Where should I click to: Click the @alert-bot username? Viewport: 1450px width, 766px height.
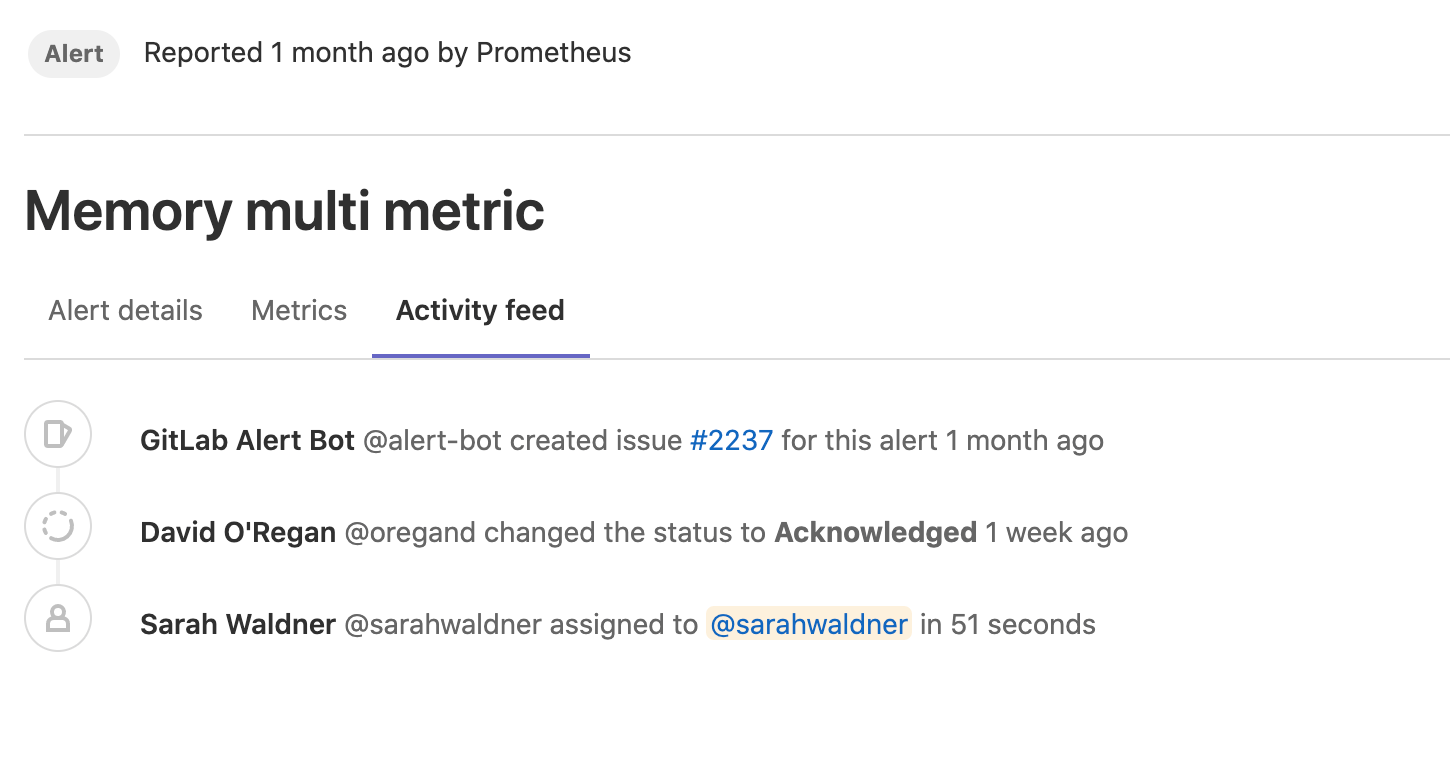[432, 440]
